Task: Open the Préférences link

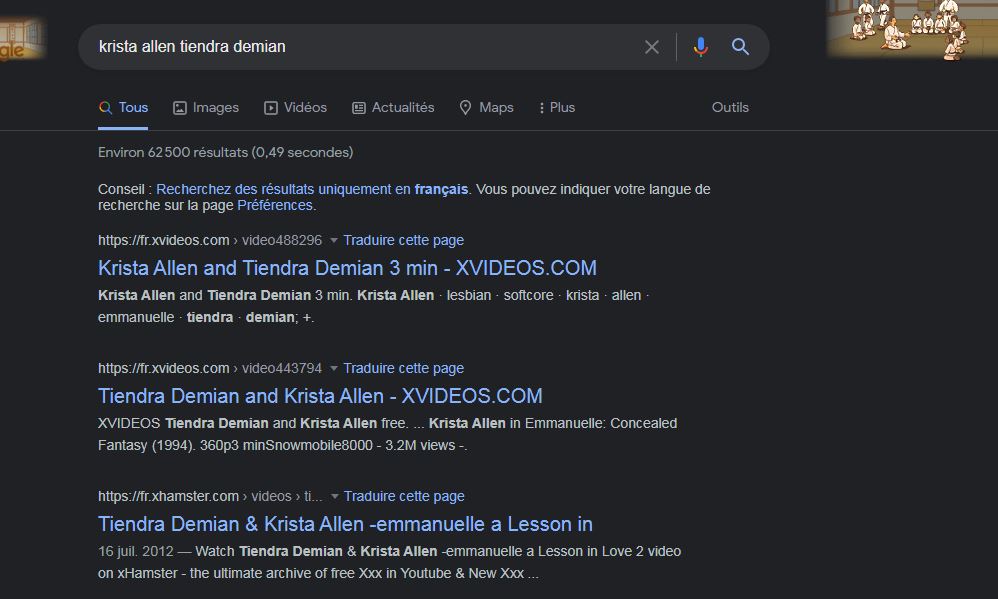Action: tap(275, 205)
